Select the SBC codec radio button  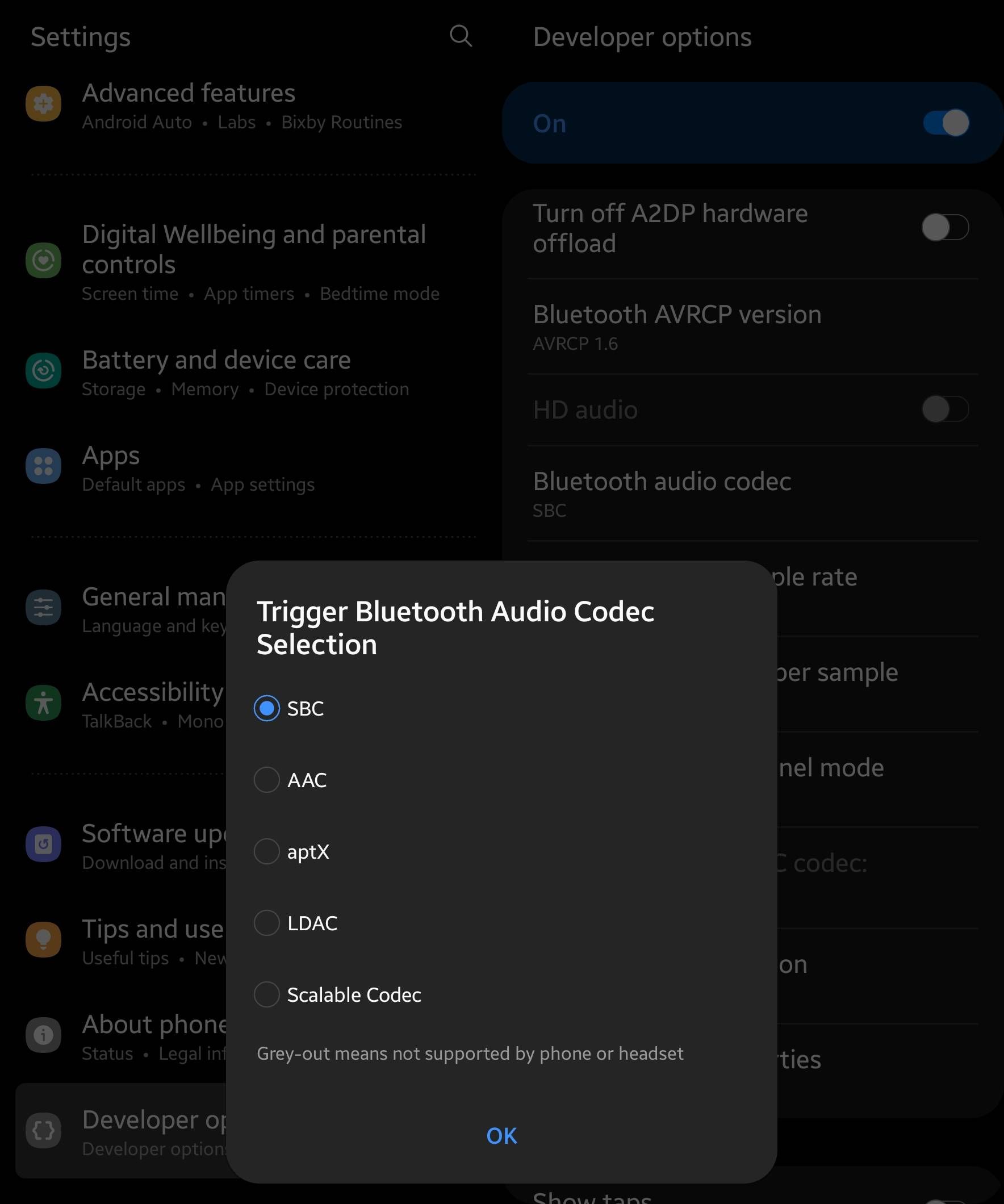tap(267, 709)
